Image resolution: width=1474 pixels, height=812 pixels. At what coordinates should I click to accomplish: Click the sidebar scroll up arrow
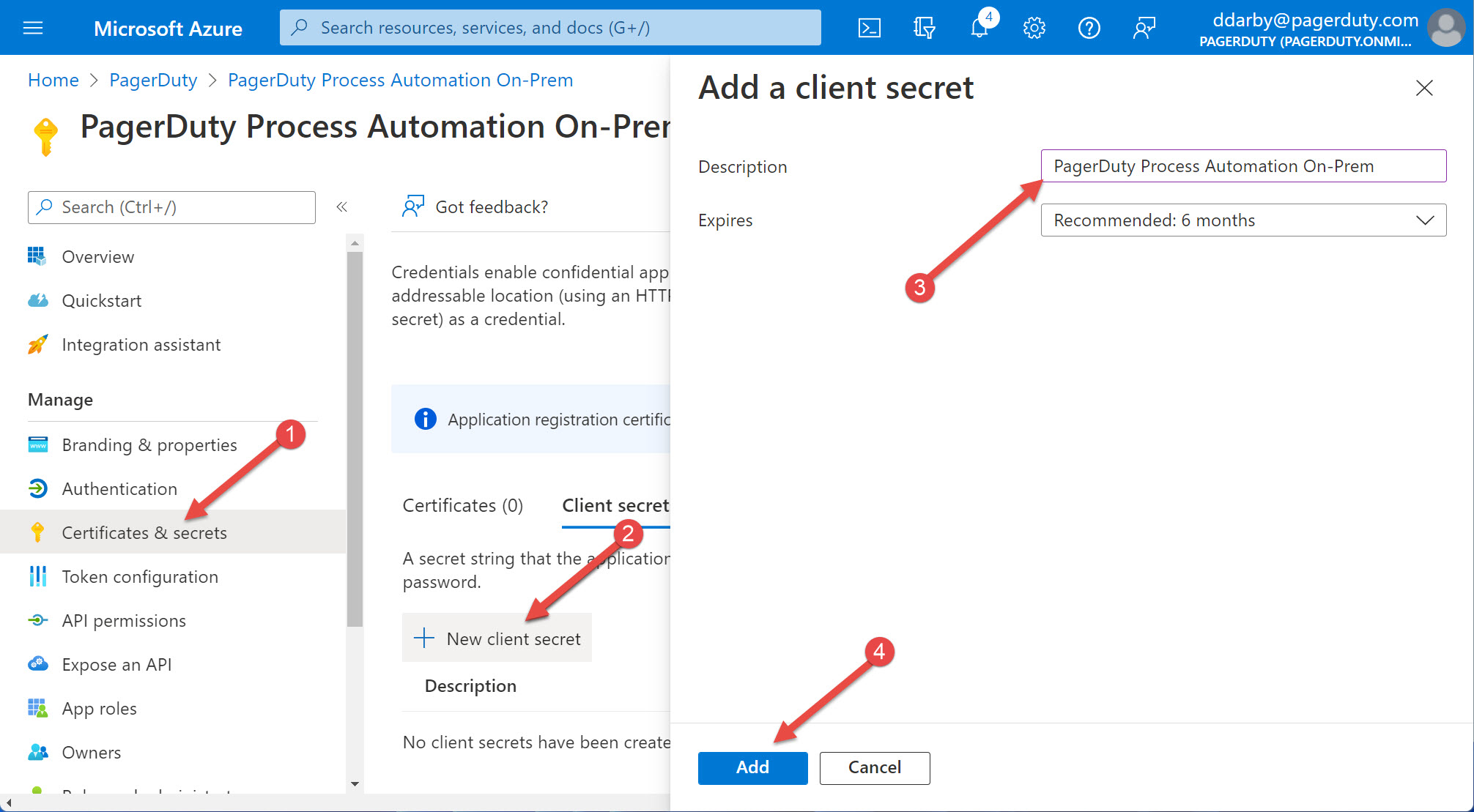pos(355,242)
